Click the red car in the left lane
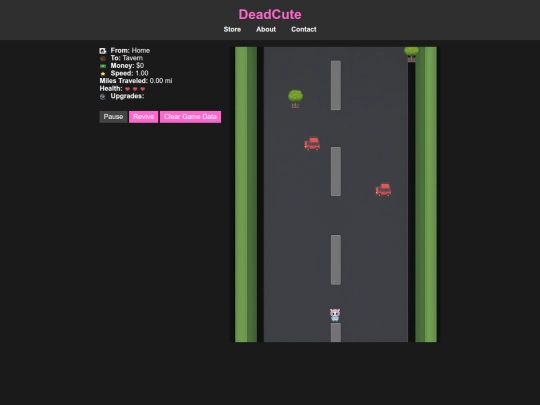Screen dimensions: 540x405 (x=312, y=144)
